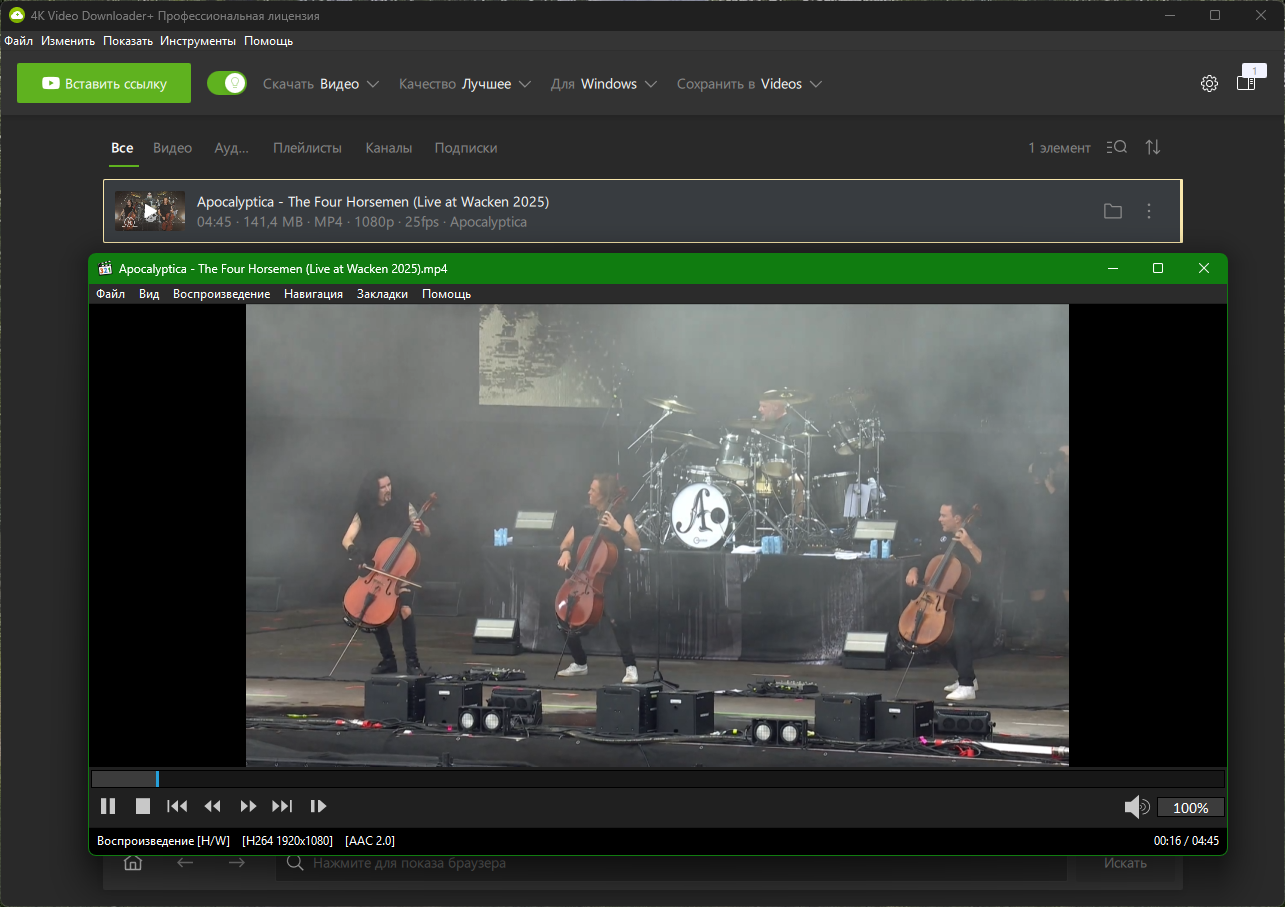The width and height of the screenshot is (1285, 907).
Task: Fast-forward the video with the double-right arrows
Action: pyautogui.click(x=248, y=806)
